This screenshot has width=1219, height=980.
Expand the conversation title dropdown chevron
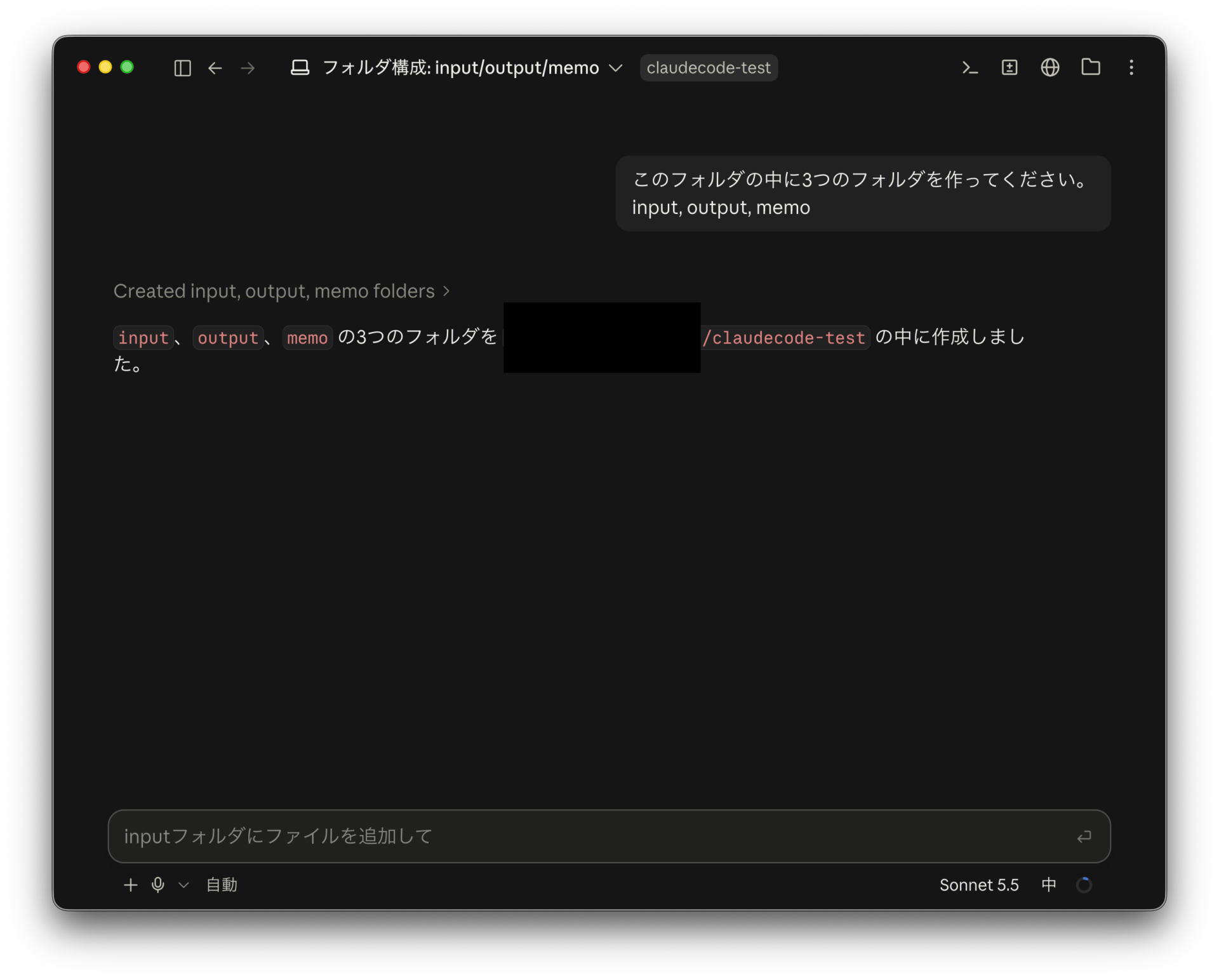click(x=615, y=68)
